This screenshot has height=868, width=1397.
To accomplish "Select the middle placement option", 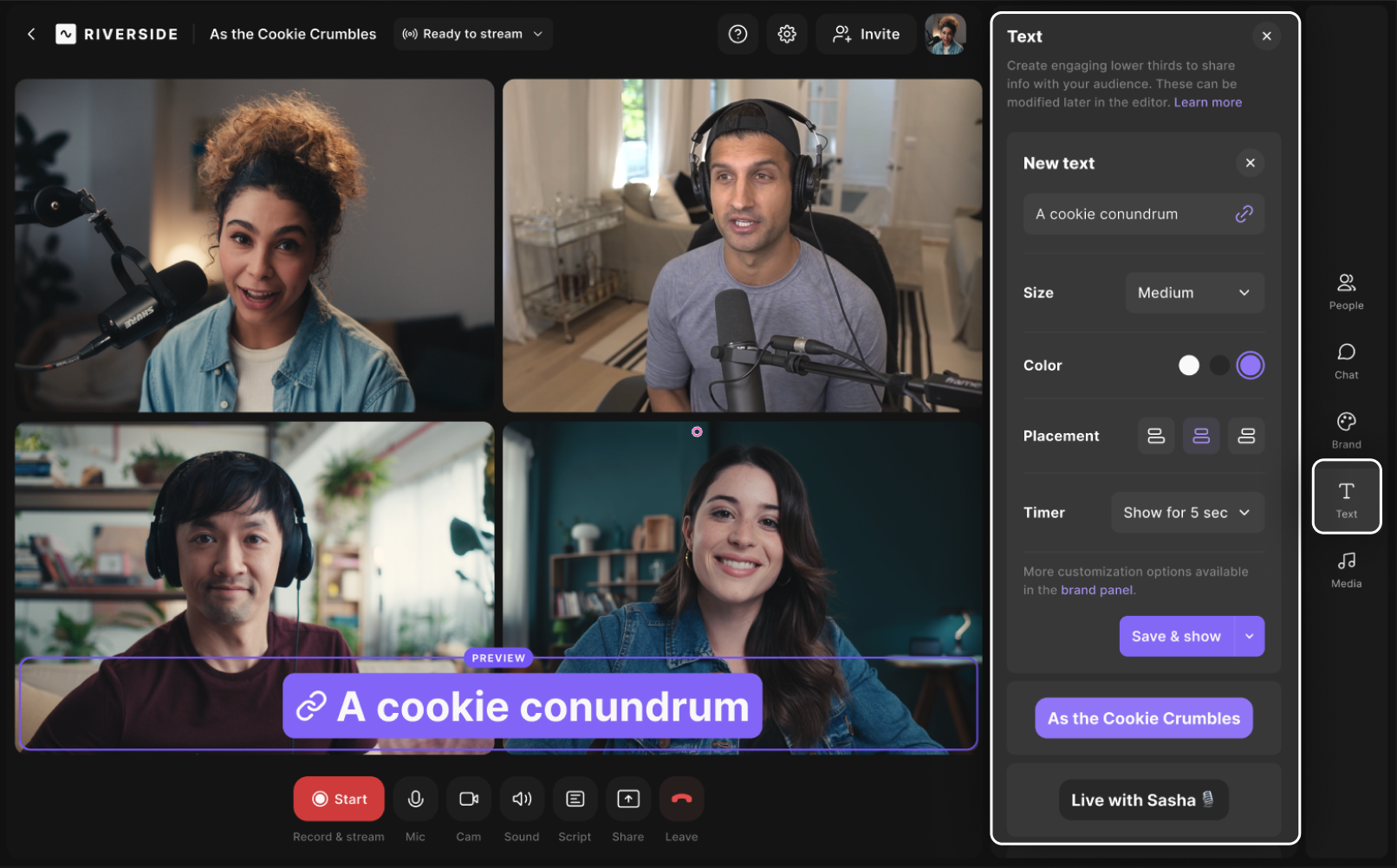I will 1201,436.
